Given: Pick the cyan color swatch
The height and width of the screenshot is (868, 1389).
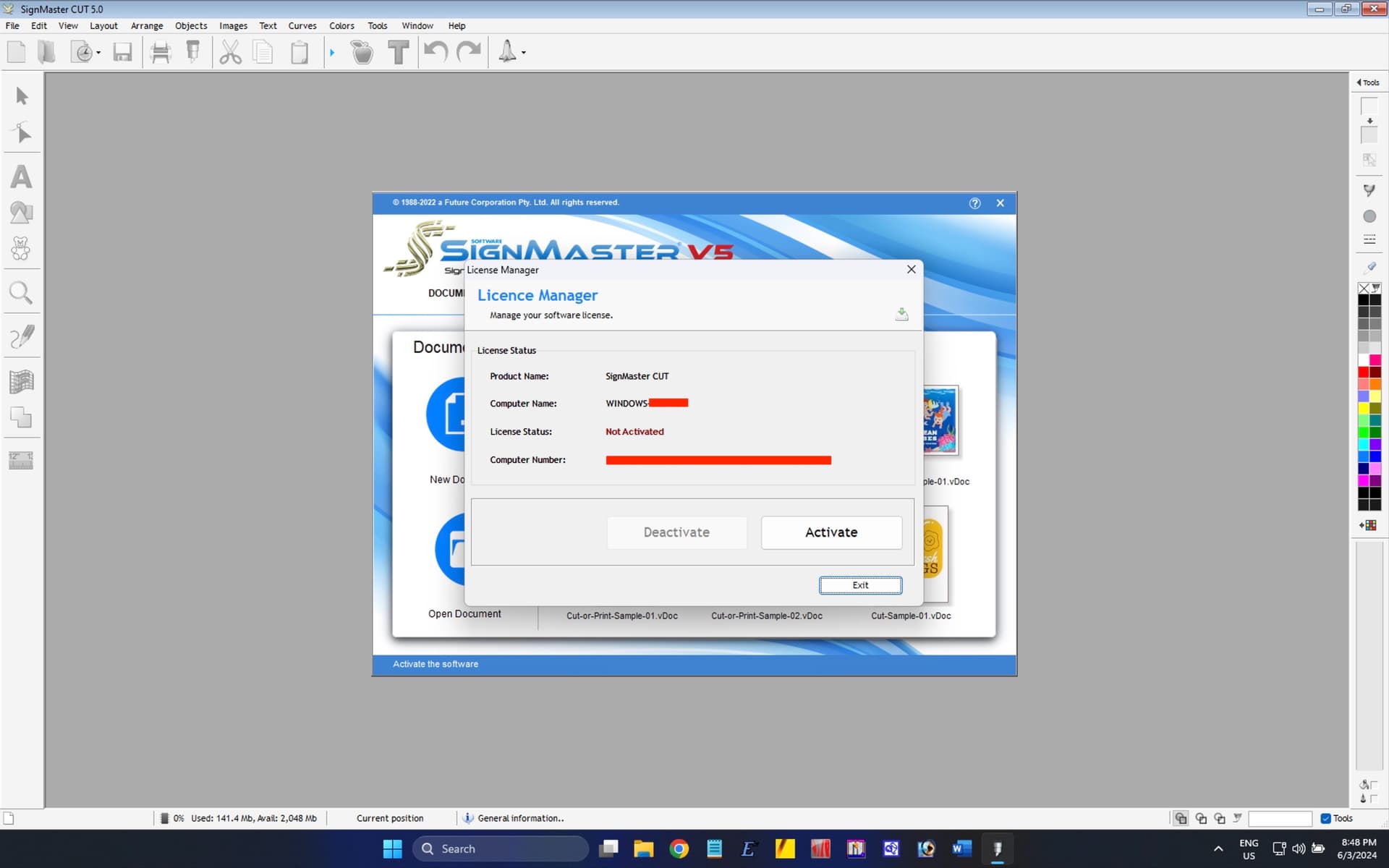Looking at the screenshot, I should click(1363, 445).
